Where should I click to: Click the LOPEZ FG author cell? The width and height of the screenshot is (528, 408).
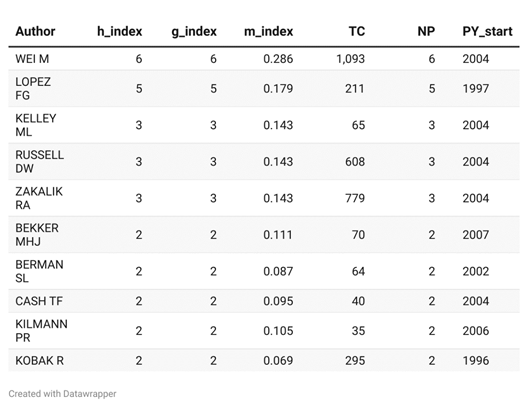(33, 89)
